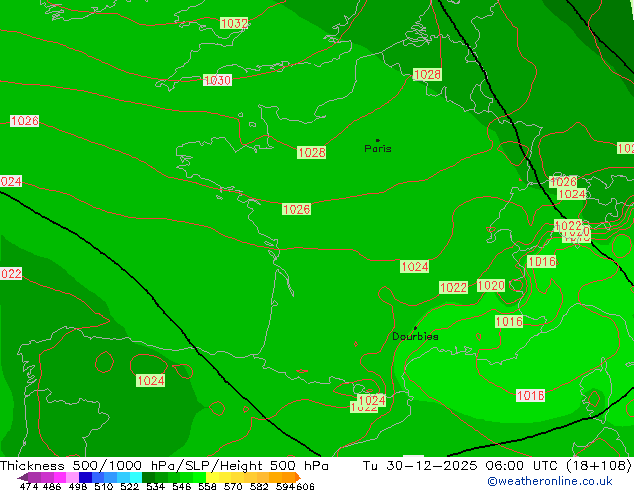Select the 1032 isobar label over Britain
The width and height of the screenshot is (634, 490).
click(234, 23)
